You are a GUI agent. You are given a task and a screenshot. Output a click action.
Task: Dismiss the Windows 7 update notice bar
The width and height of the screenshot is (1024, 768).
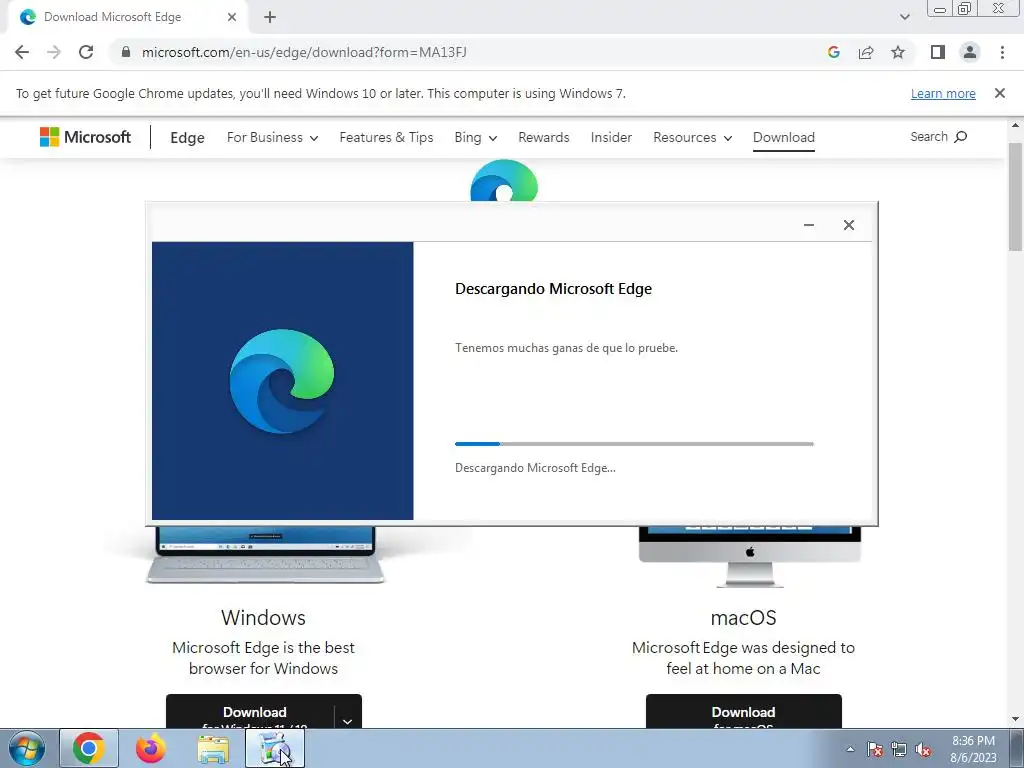(x=1000, y=93)
